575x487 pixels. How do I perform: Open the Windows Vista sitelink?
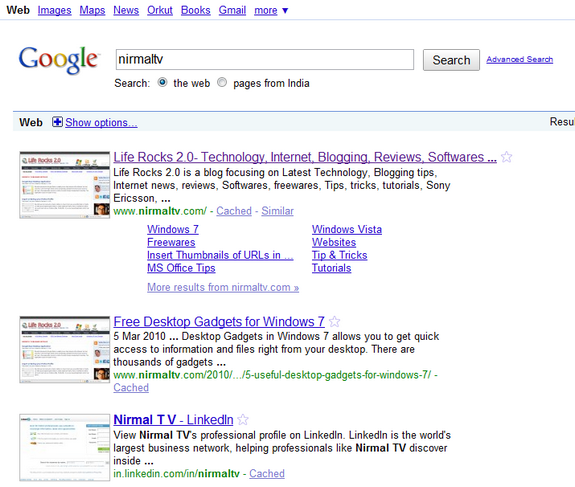[x=347, y=229]
